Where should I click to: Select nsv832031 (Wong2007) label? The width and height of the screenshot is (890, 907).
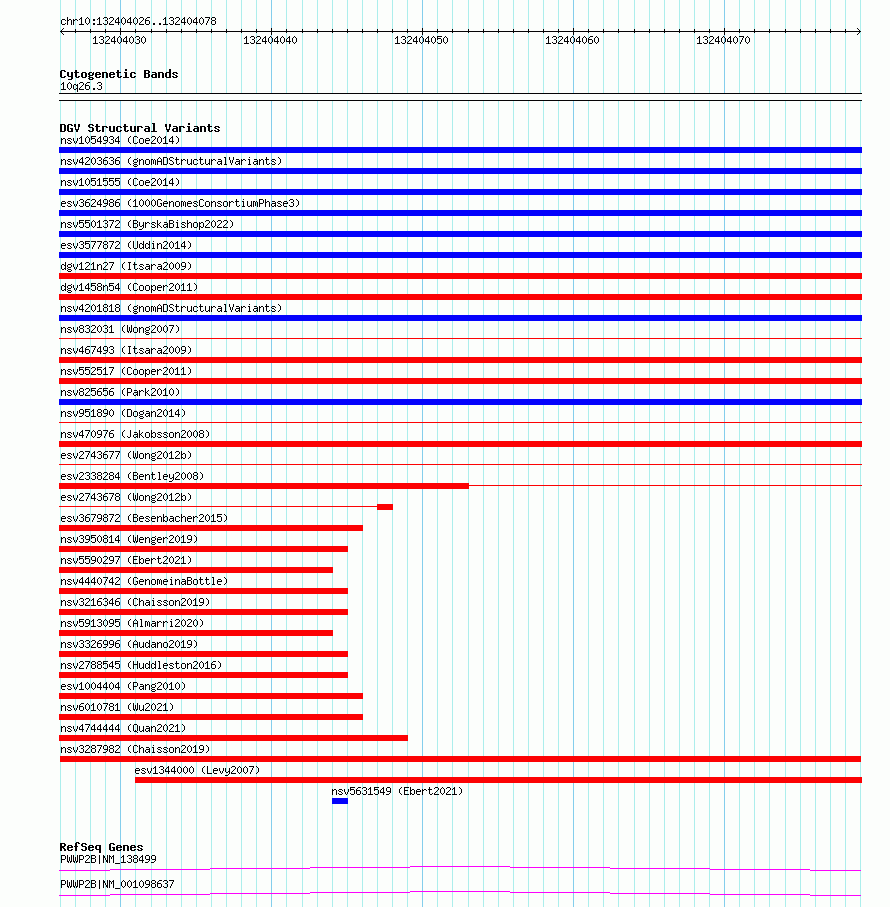click(x=120, y=329)
